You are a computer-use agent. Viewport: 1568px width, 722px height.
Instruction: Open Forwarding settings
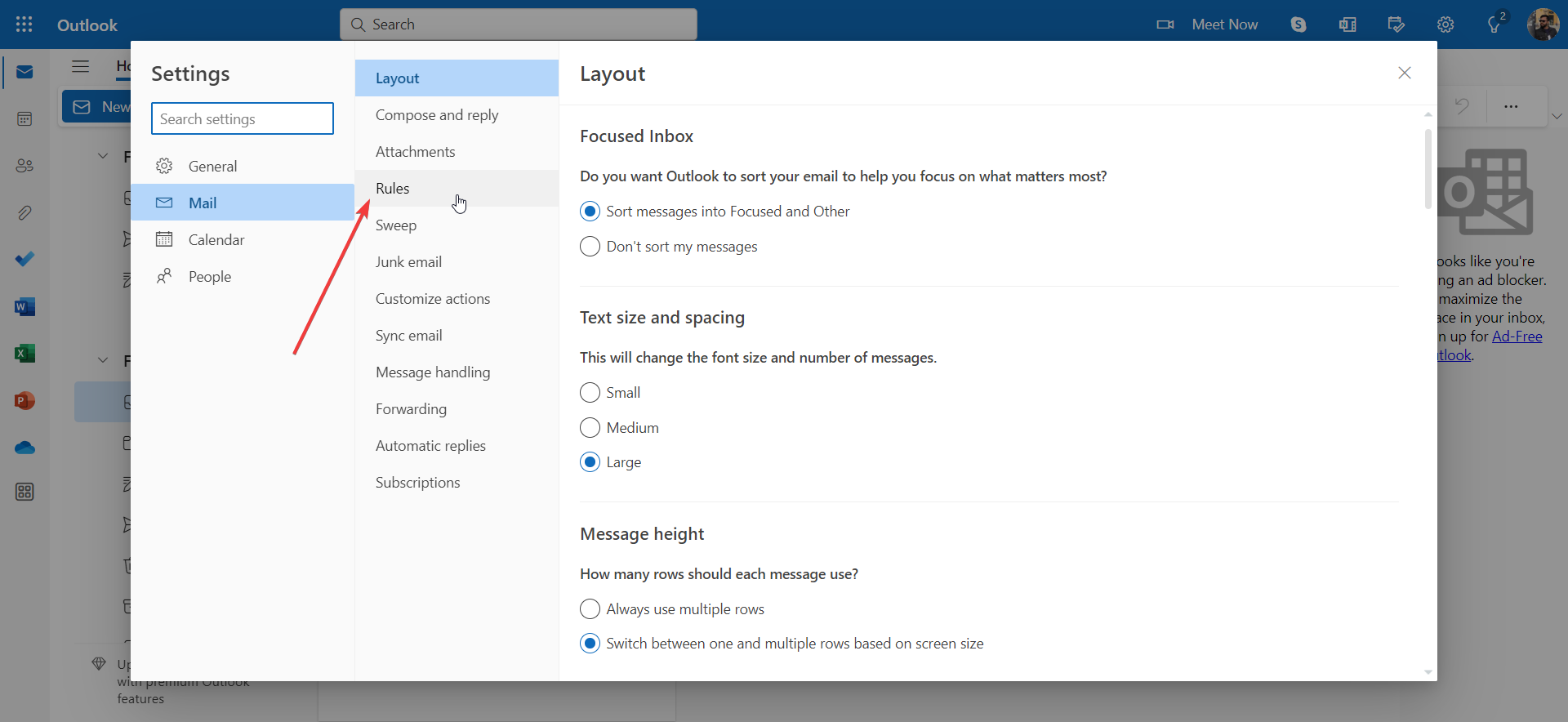click(x=457, y=408)
